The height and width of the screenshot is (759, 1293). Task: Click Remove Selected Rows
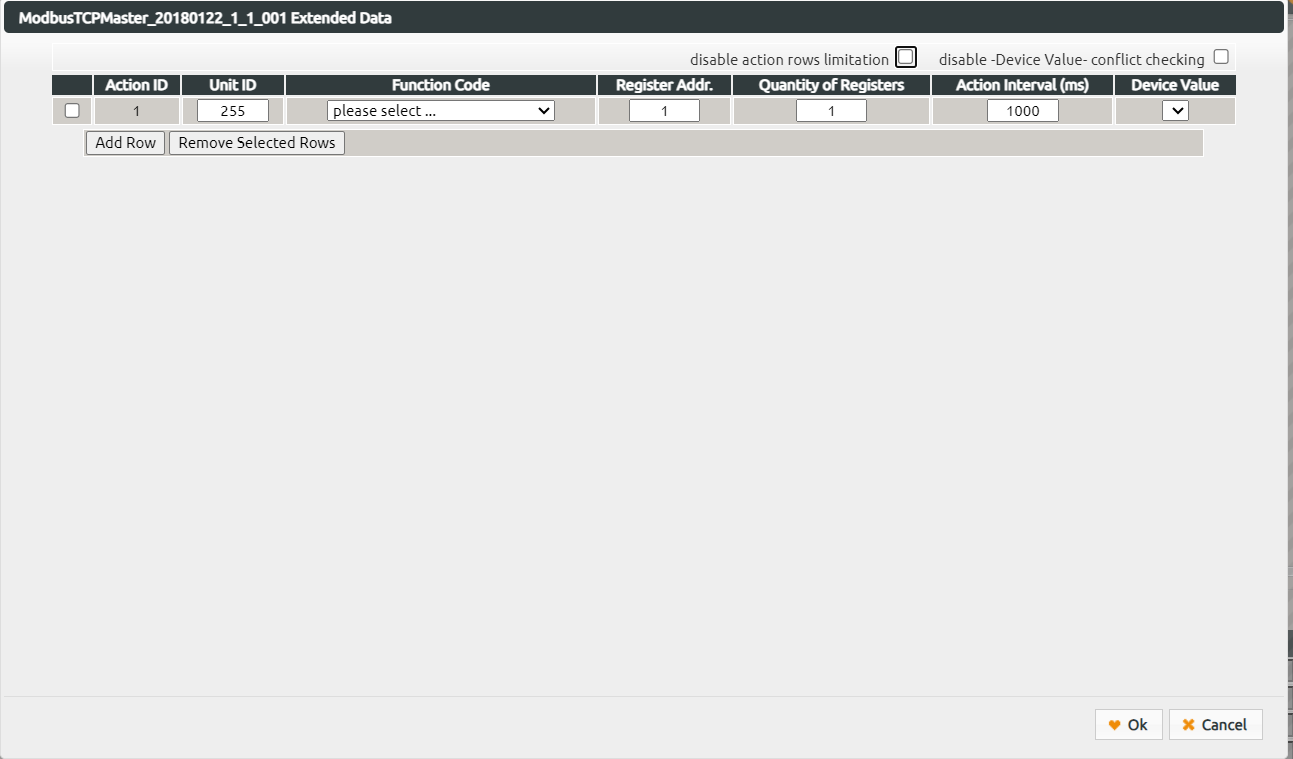tap(256, 143)
